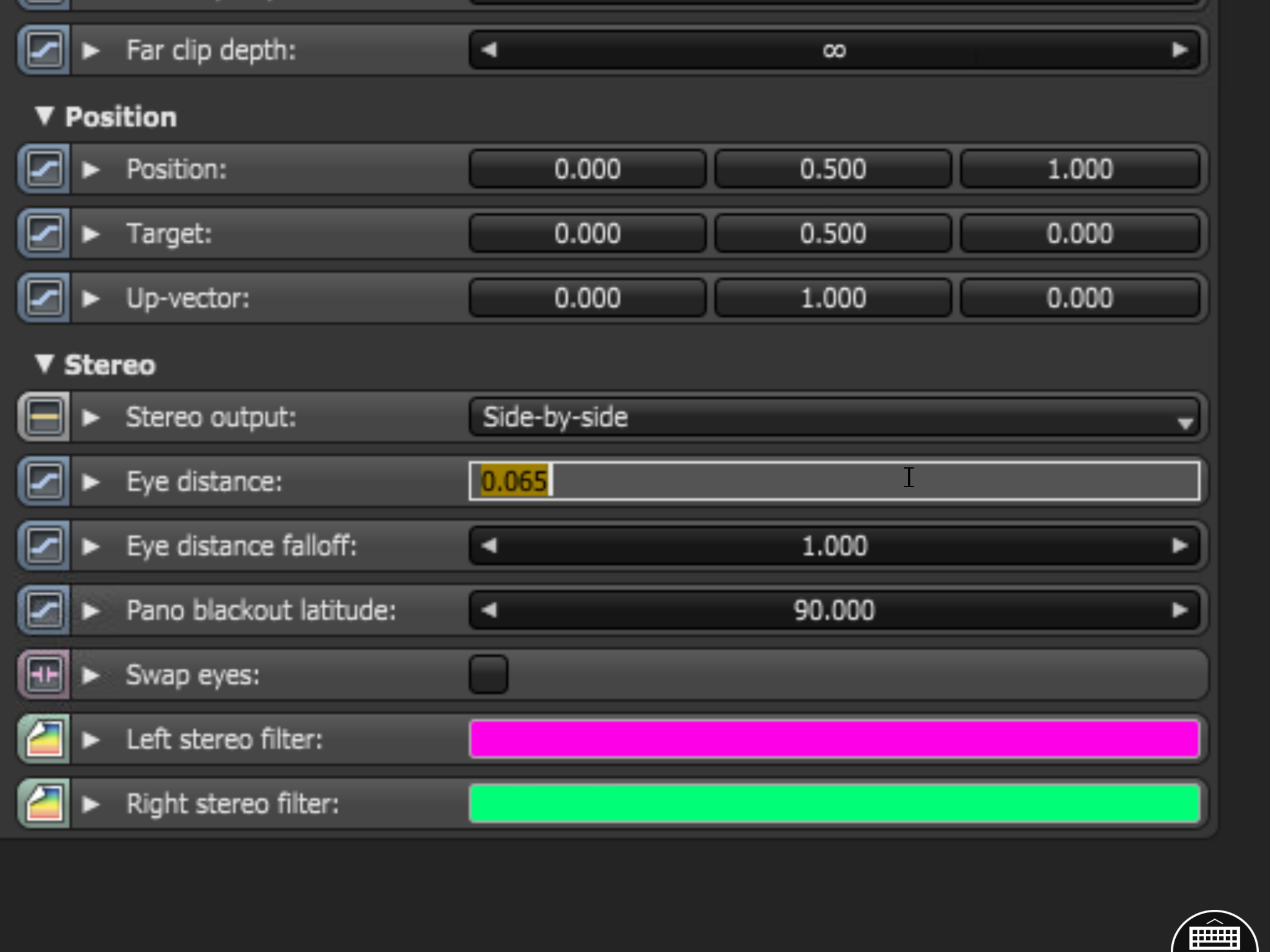Image resolution: width=1270 pixels, height=952 pixels.
Task: Expand the Eye distance falloff row
Action: click(x=91, y=546)
